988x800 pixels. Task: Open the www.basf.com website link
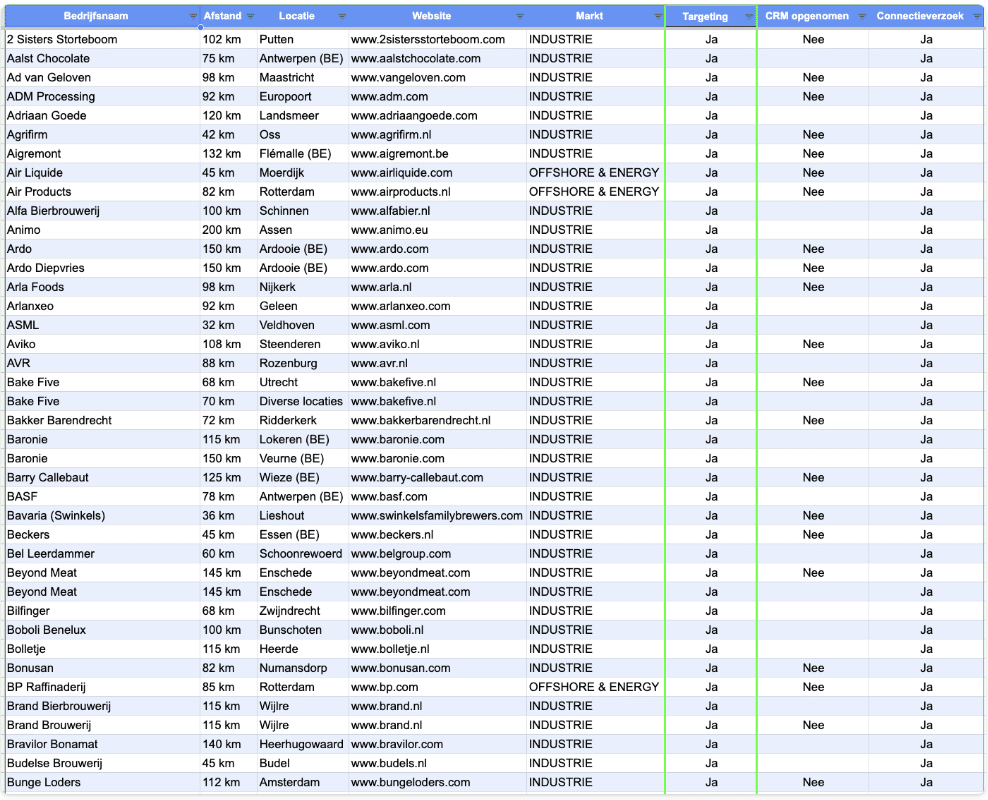[389, 497]
